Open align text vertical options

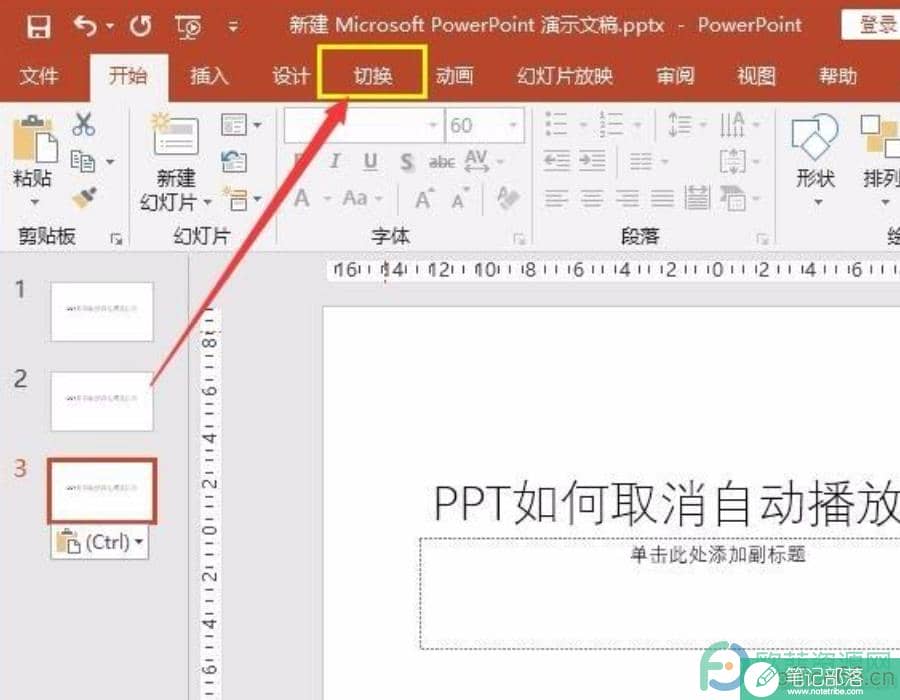tap(740, 162)
